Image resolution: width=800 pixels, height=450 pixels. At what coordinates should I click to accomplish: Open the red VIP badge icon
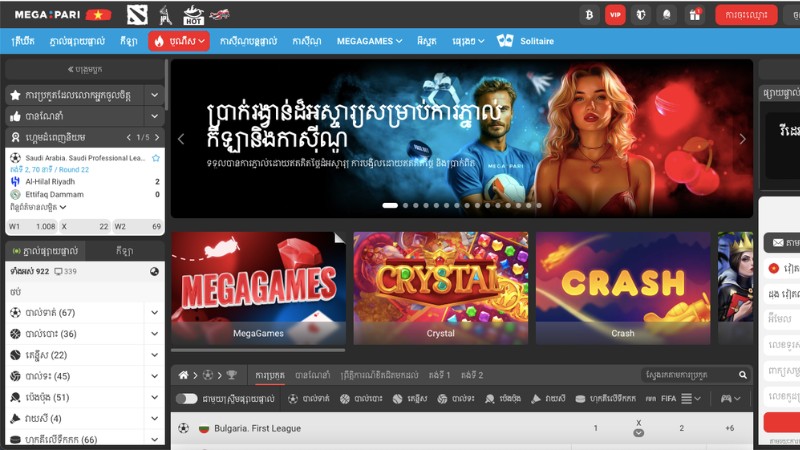click(615, 15)
